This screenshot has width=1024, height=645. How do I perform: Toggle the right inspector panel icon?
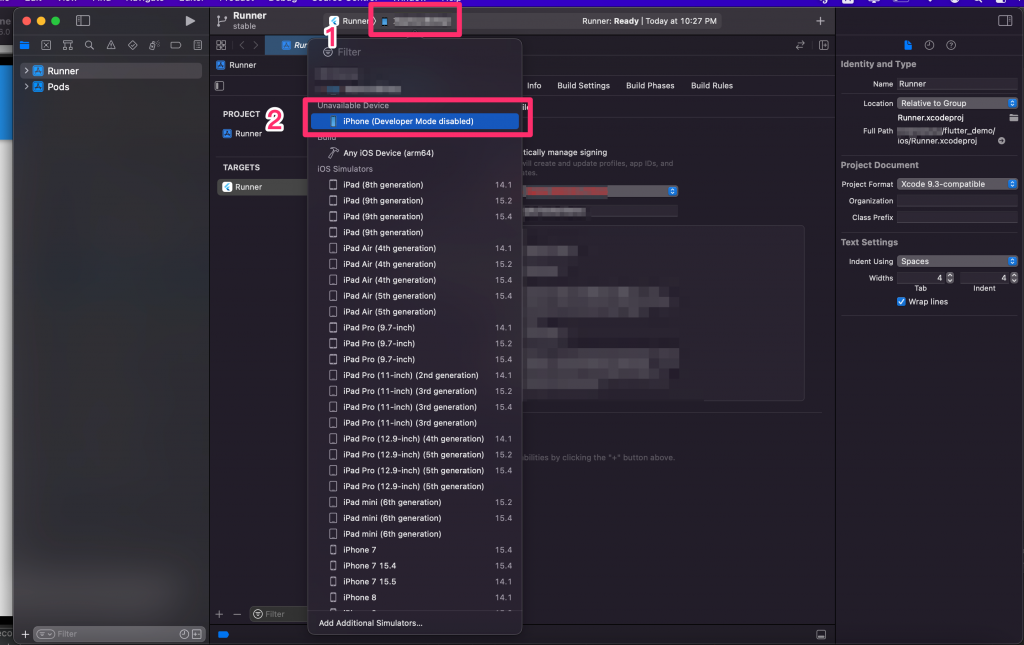(x=1005, y=21)
